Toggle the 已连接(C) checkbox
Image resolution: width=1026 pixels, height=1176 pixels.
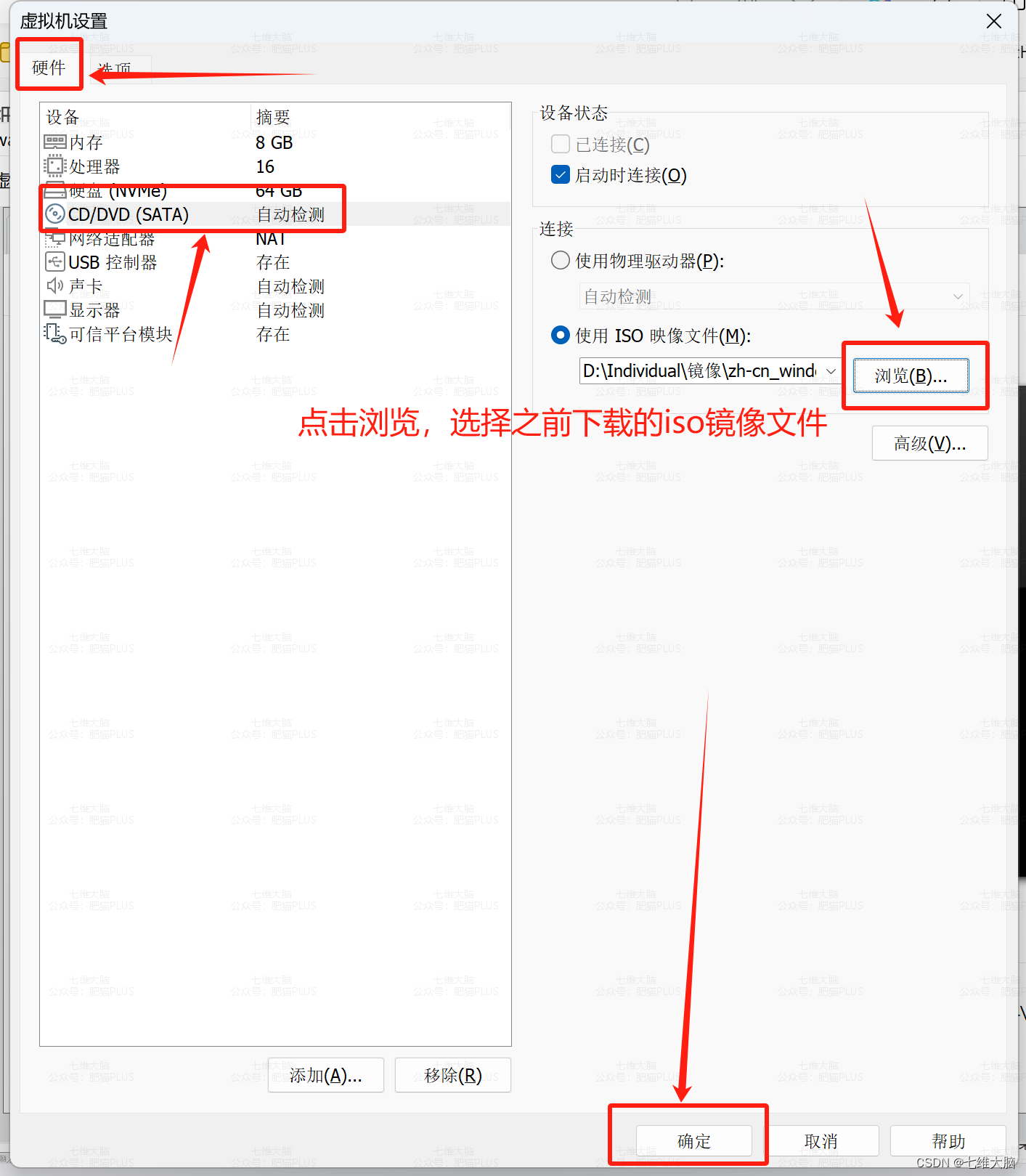tap(560, 144)
